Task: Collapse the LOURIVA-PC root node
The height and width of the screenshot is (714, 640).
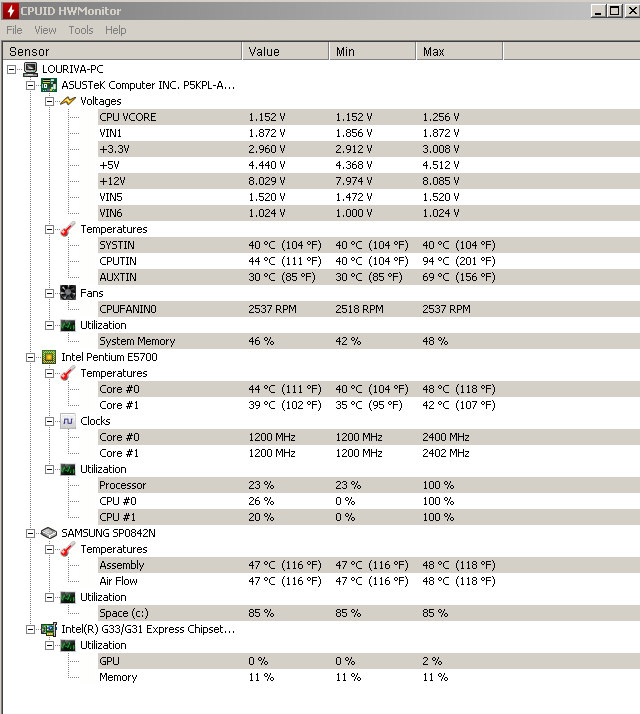Action: [x=11, y=69]
